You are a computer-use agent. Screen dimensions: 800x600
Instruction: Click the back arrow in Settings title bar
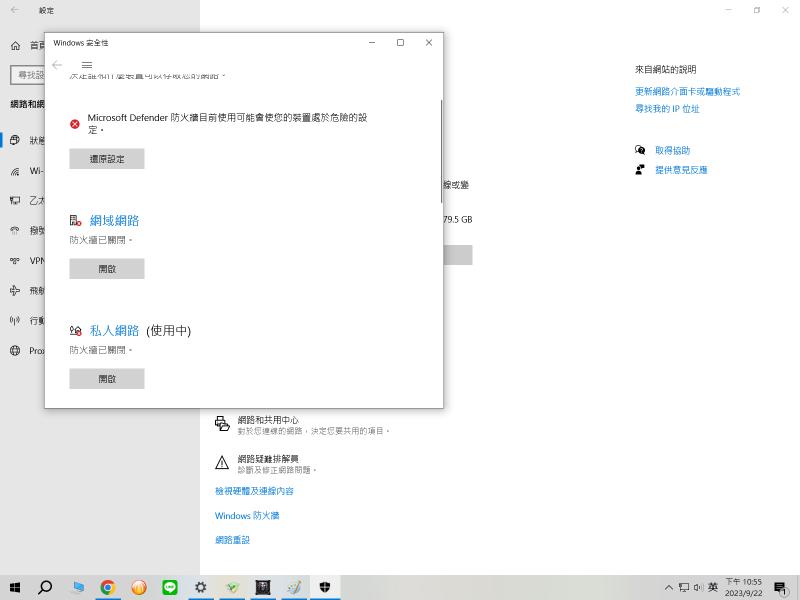(x=15, y=10)
